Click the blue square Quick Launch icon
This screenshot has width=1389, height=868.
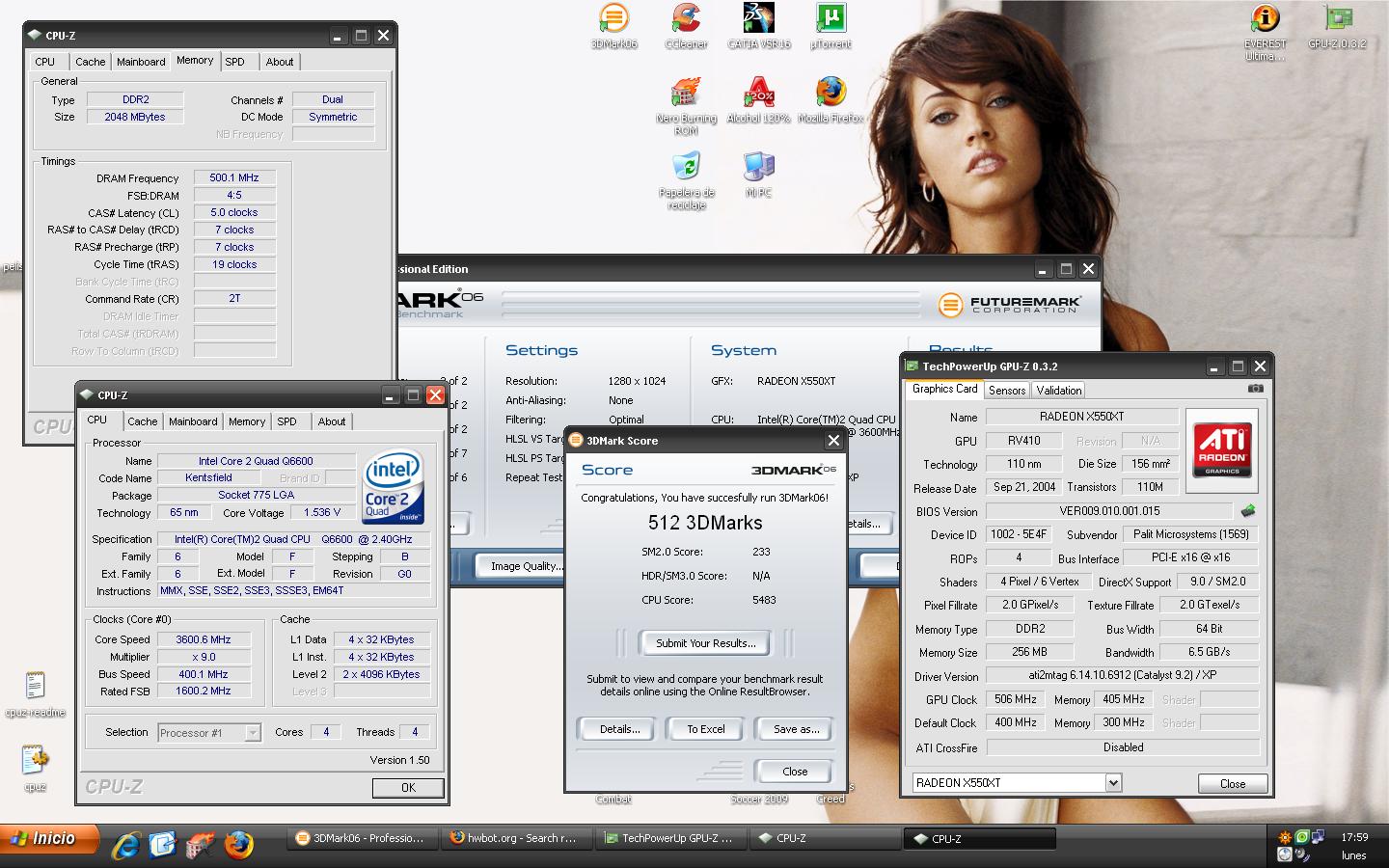tap(162, 846)
